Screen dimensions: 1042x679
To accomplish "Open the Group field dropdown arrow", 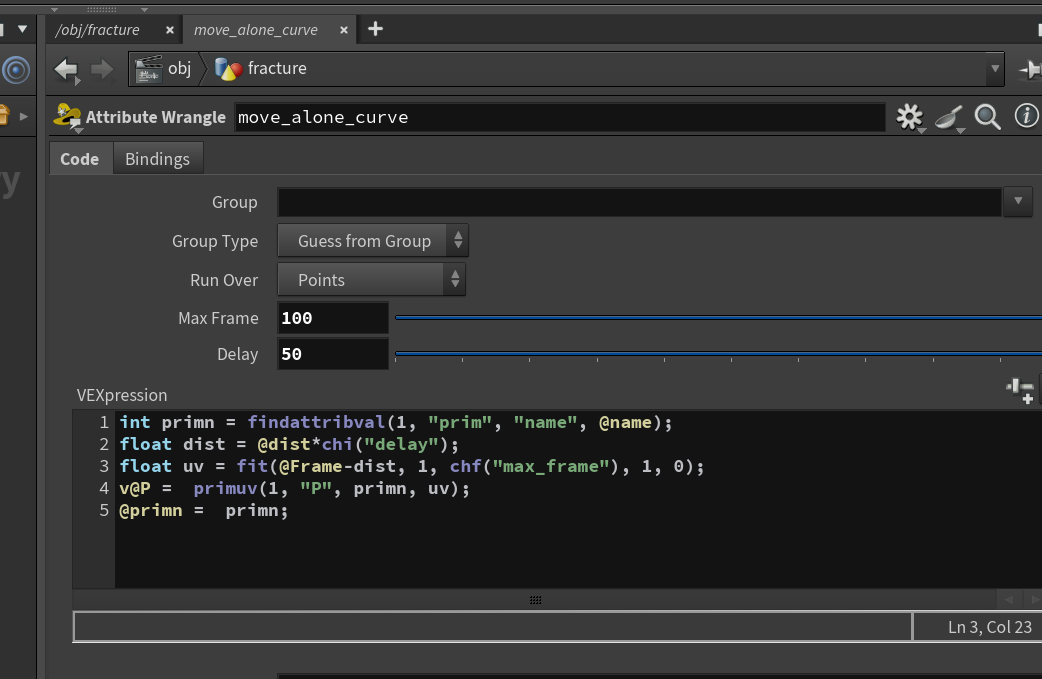I will [1018, 201].
